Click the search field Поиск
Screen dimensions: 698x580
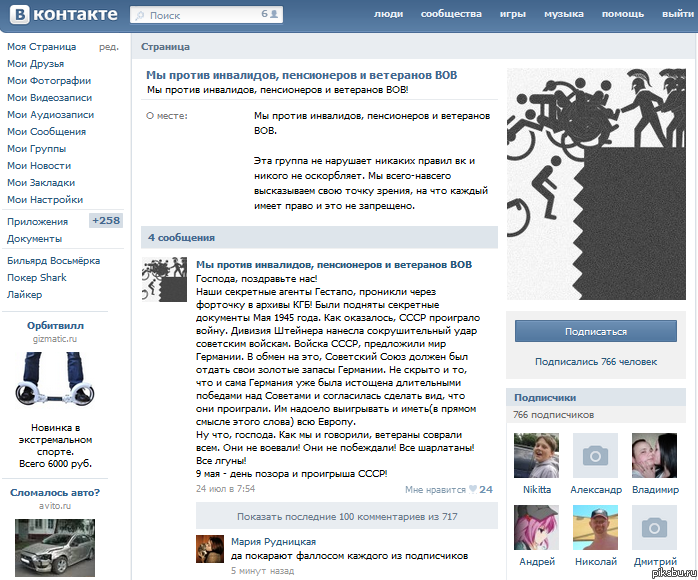(x=206, y=15)
